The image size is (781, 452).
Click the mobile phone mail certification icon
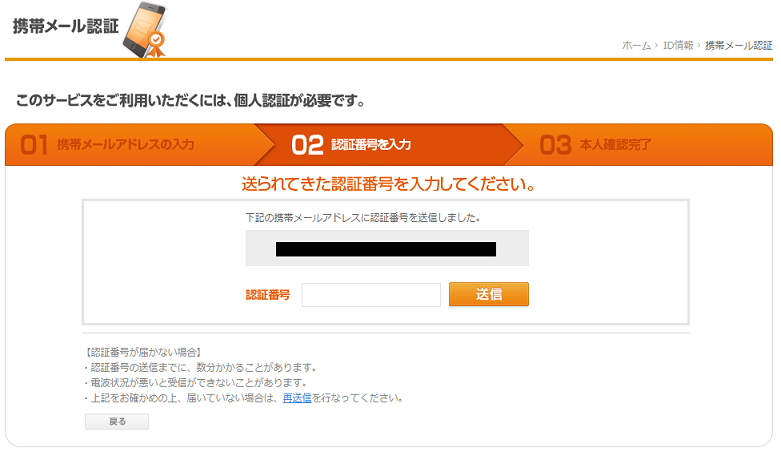tap(145, 30)
